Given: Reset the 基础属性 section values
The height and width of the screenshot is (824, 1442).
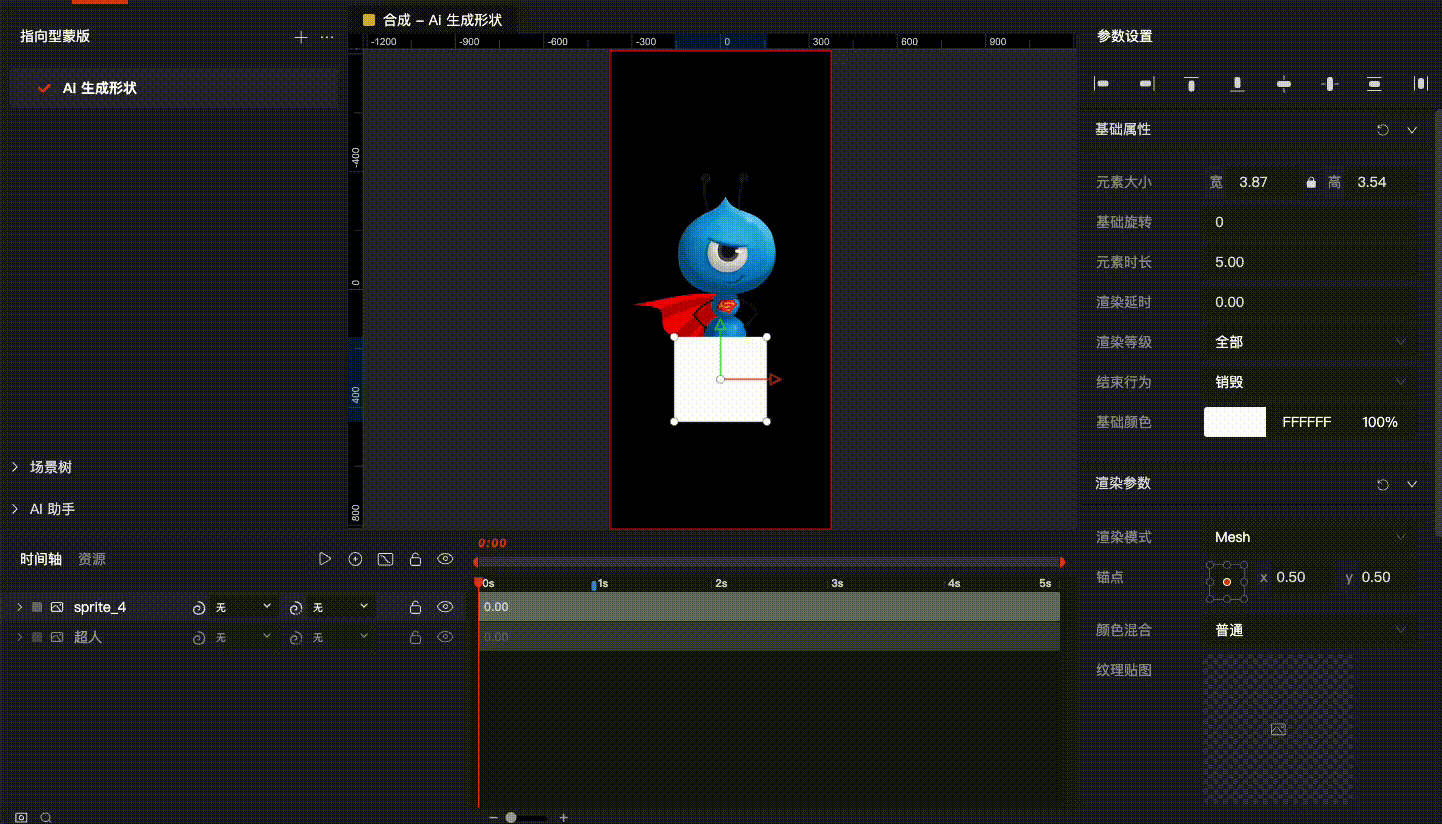Looking at the screenshot, I should pyautogui.click(x=1383, y=130).
